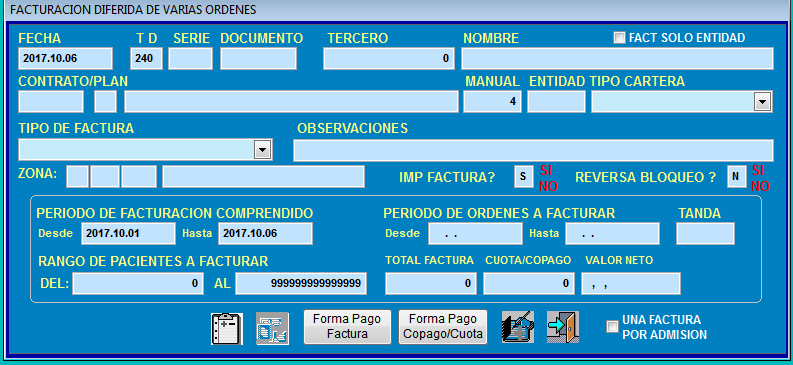Toggle UNA FACTURA POR ADMISION checkbox
The height and width of the screenshot is (365, 793).
(612, 327)
